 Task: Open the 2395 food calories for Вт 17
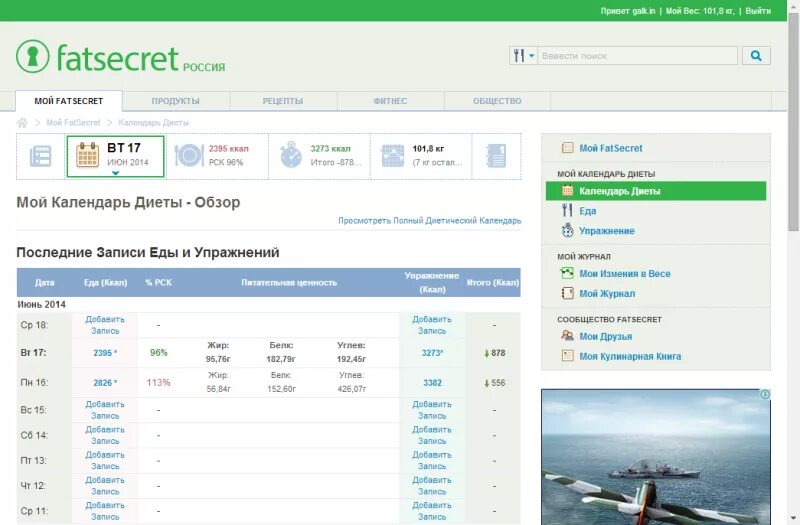click(105, 353)
